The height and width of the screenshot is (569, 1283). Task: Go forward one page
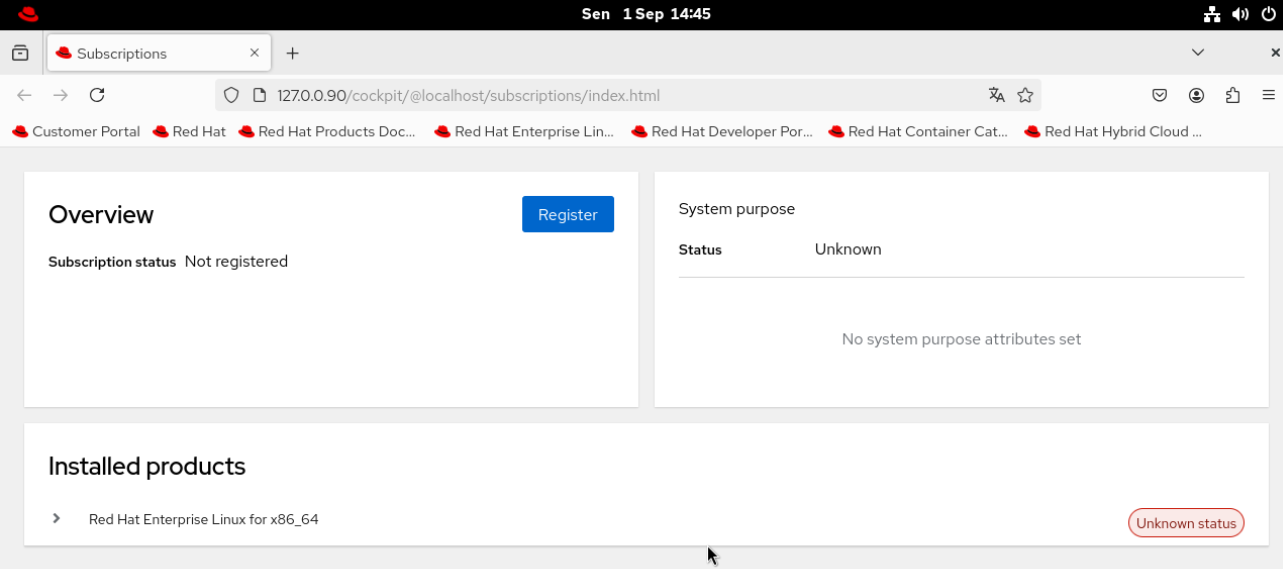coord(61,95)
